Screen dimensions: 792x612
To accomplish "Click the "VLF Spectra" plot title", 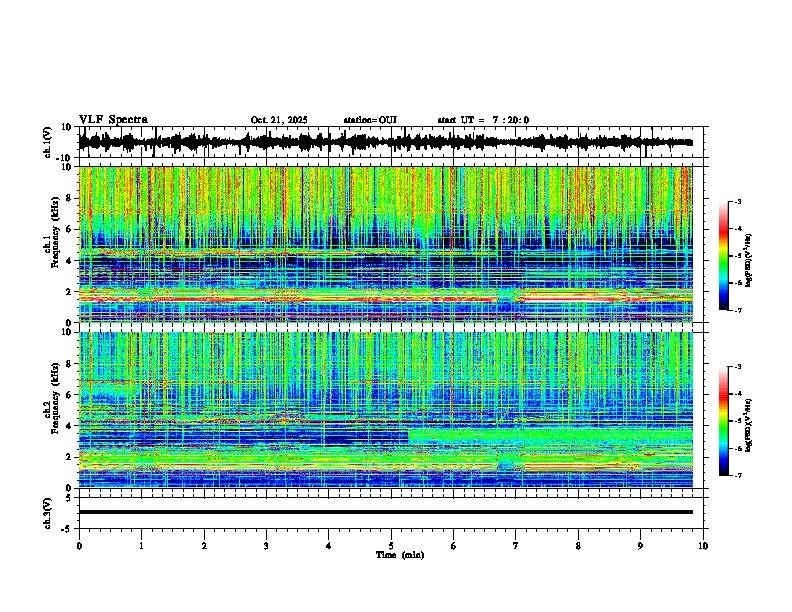I will 113,120.
